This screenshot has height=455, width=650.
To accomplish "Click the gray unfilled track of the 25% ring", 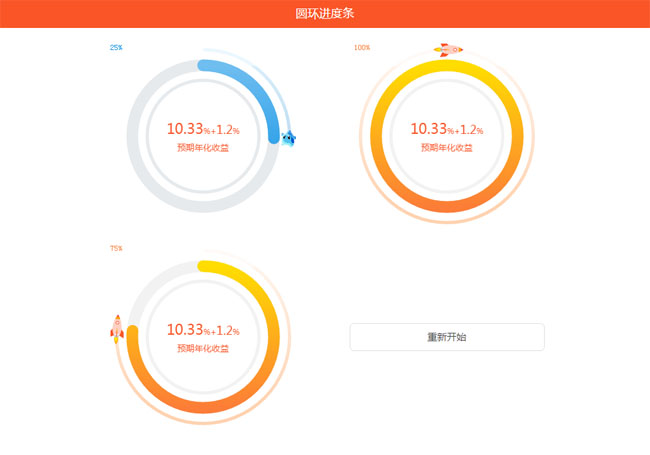I will coord(140,160).
